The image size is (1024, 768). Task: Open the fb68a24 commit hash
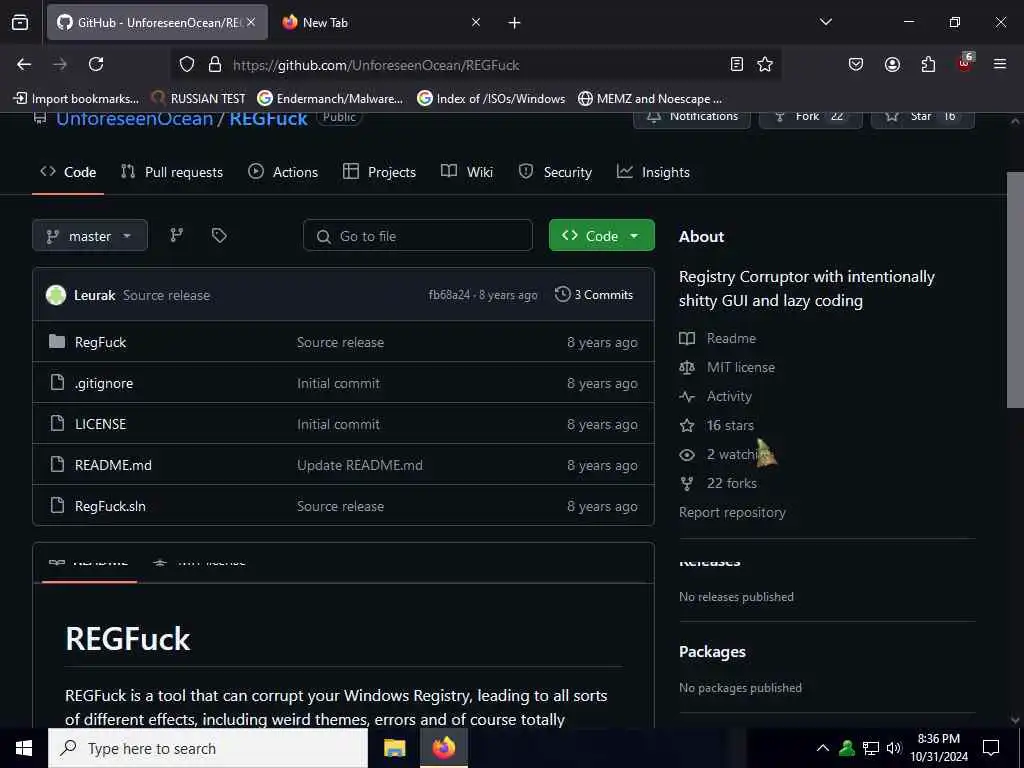tap(449, 295)
